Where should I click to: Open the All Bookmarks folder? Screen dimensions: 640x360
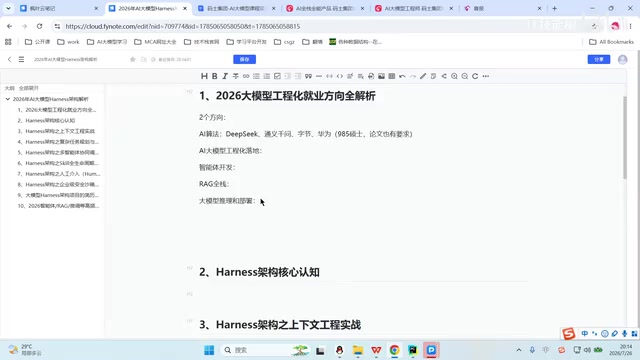coord(611,42)
